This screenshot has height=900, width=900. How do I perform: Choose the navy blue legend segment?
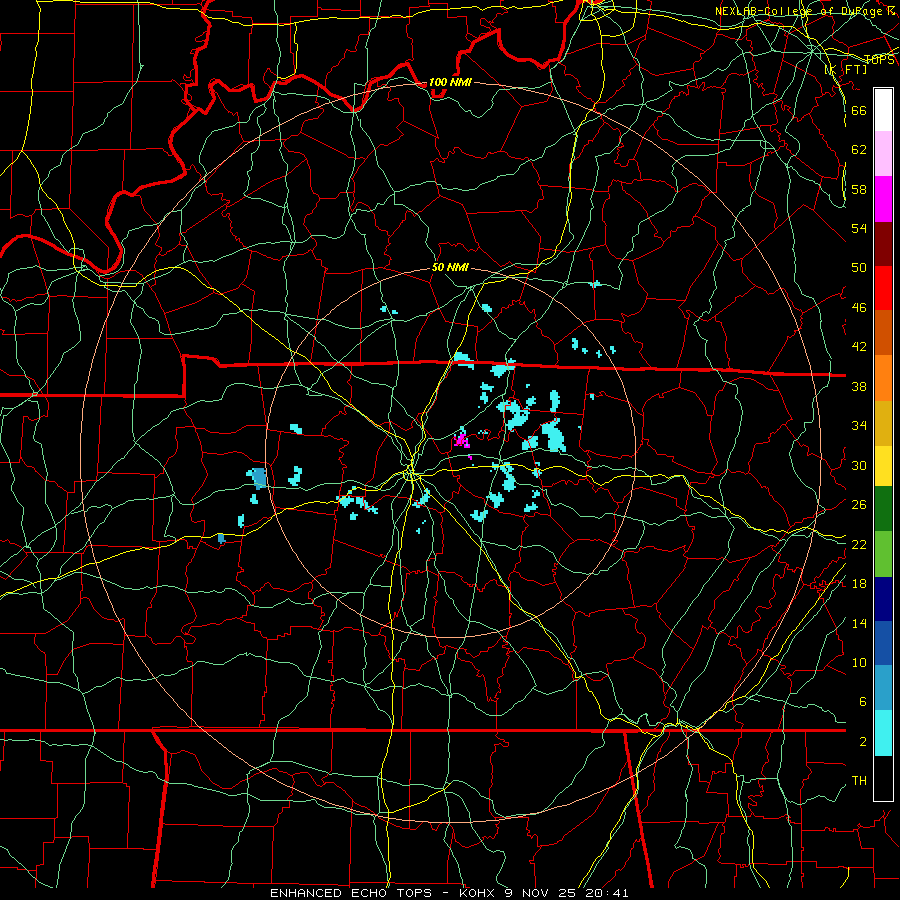tap(883, 599)
